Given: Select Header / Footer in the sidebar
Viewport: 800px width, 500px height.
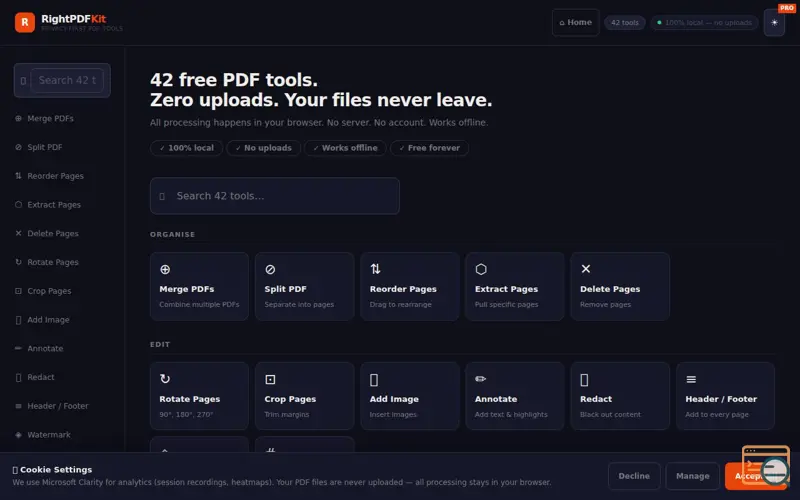Looking at the screenshot, I should pyautogui.click(x=58, y=406).
